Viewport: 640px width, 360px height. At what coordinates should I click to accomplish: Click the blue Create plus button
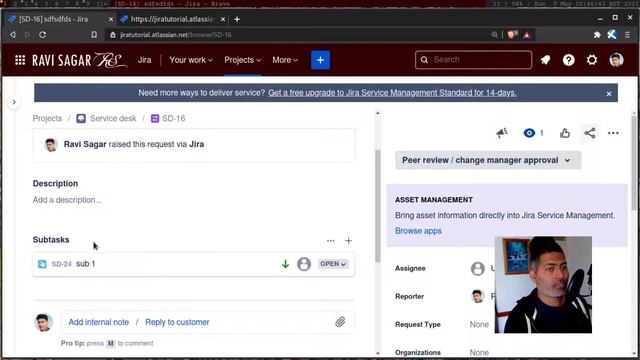[320, 60]
